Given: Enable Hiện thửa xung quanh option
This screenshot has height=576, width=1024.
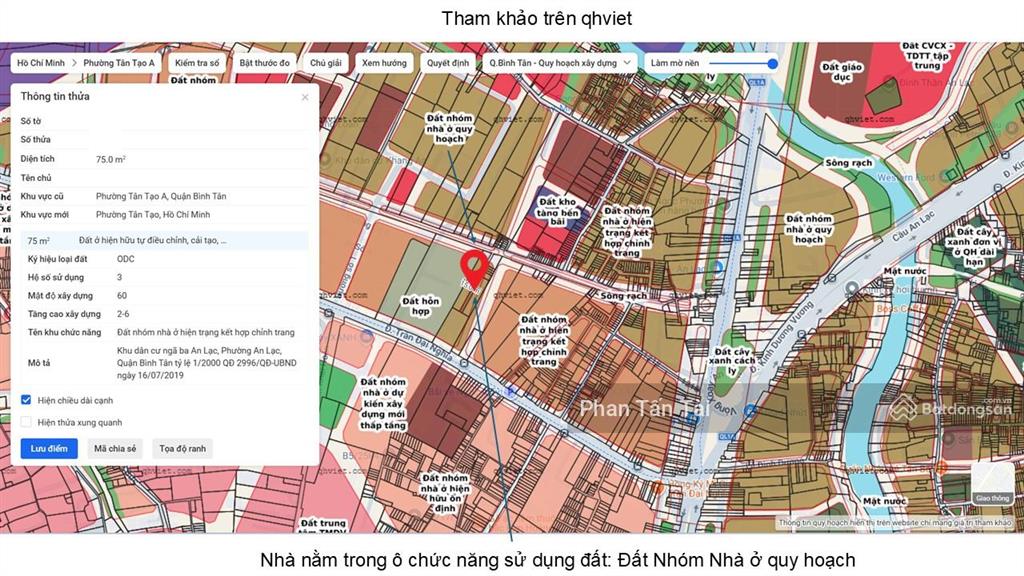Looking at the screenshot, I should [27, 420].
